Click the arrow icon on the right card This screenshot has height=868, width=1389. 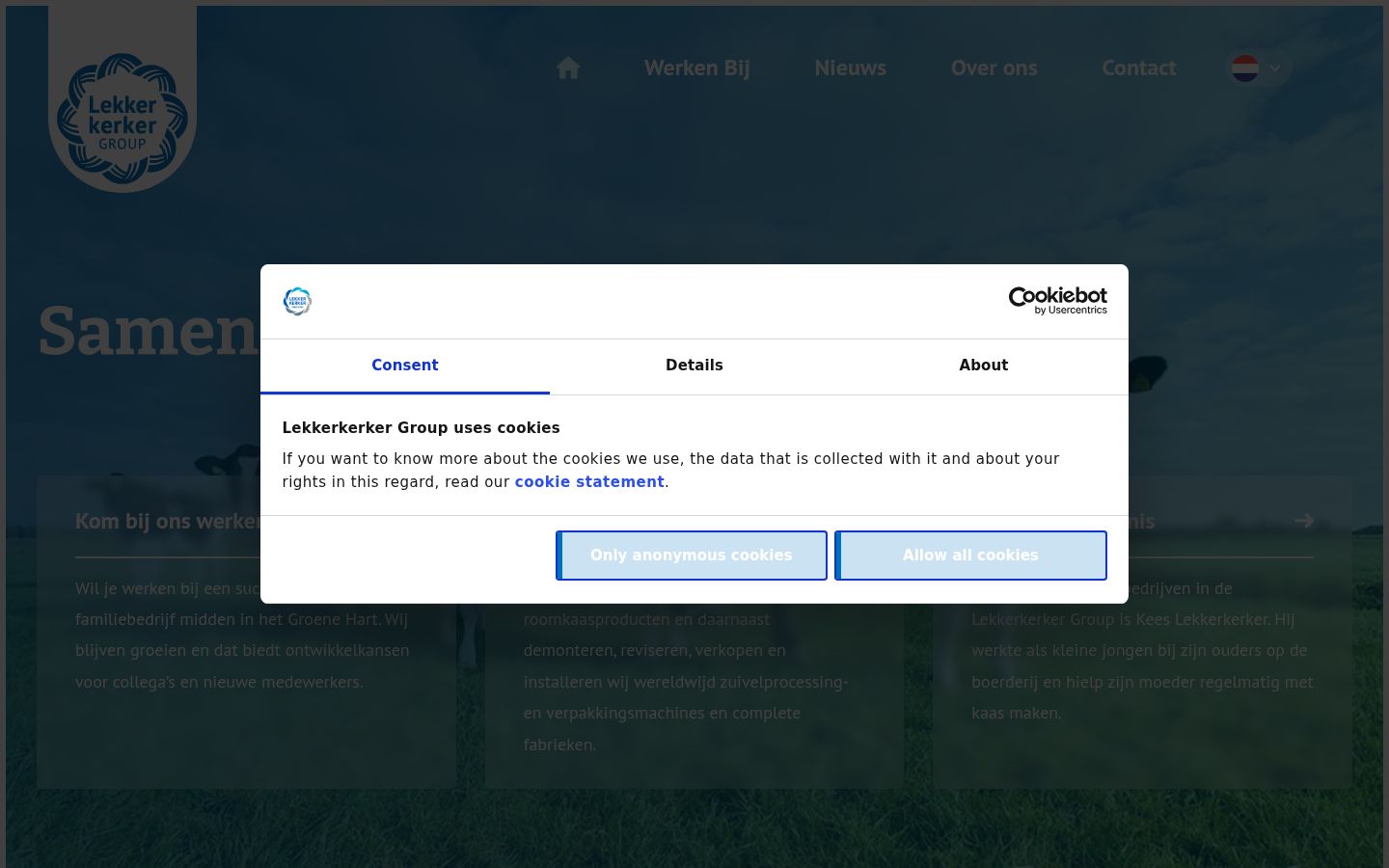[x=1304, y=521]
